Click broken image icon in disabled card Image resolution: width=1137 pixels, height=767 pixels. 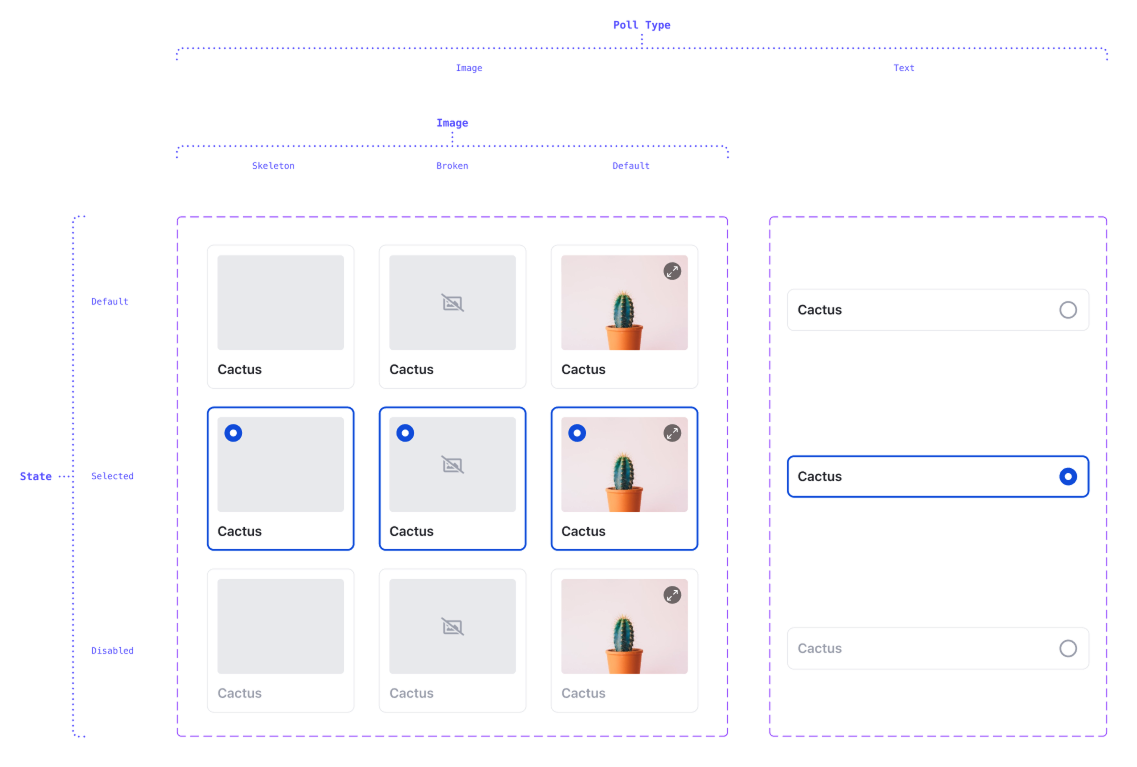pos(452,627)
